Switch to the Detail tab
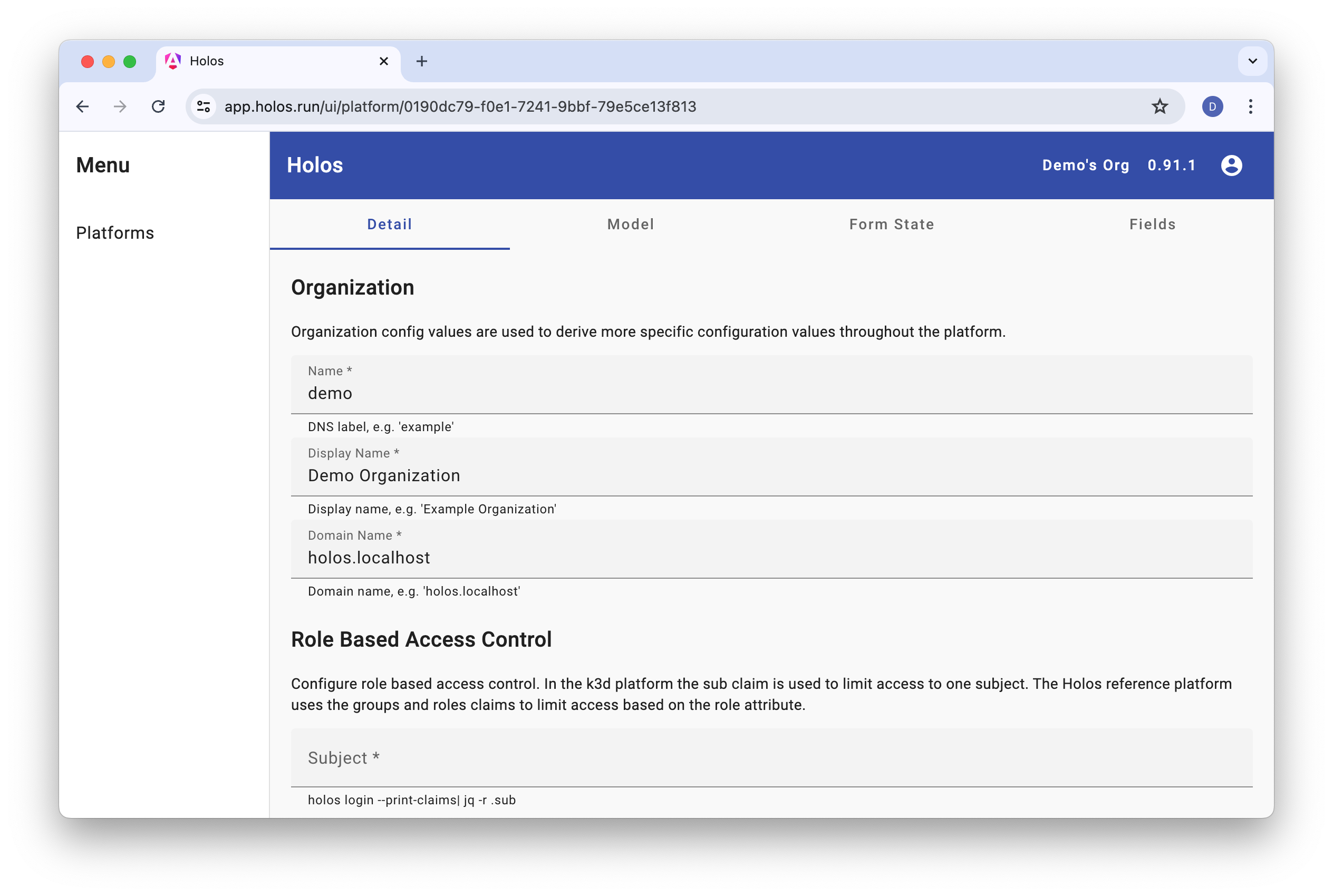 point(389,225)
